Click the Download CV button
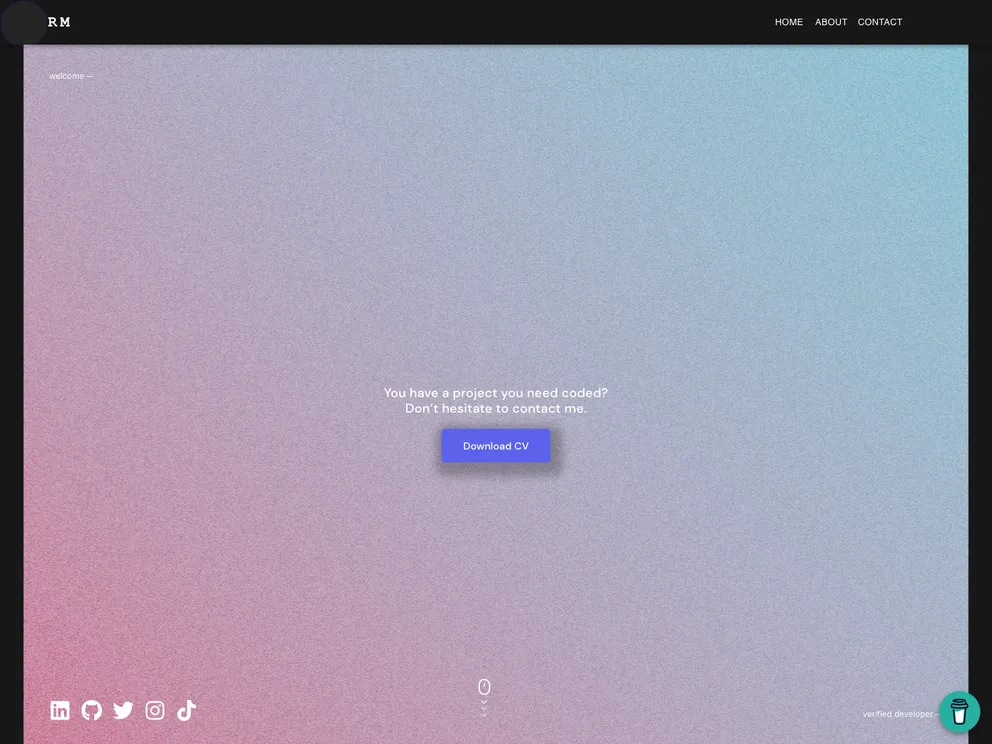992x744 pixels. (495, 445)
